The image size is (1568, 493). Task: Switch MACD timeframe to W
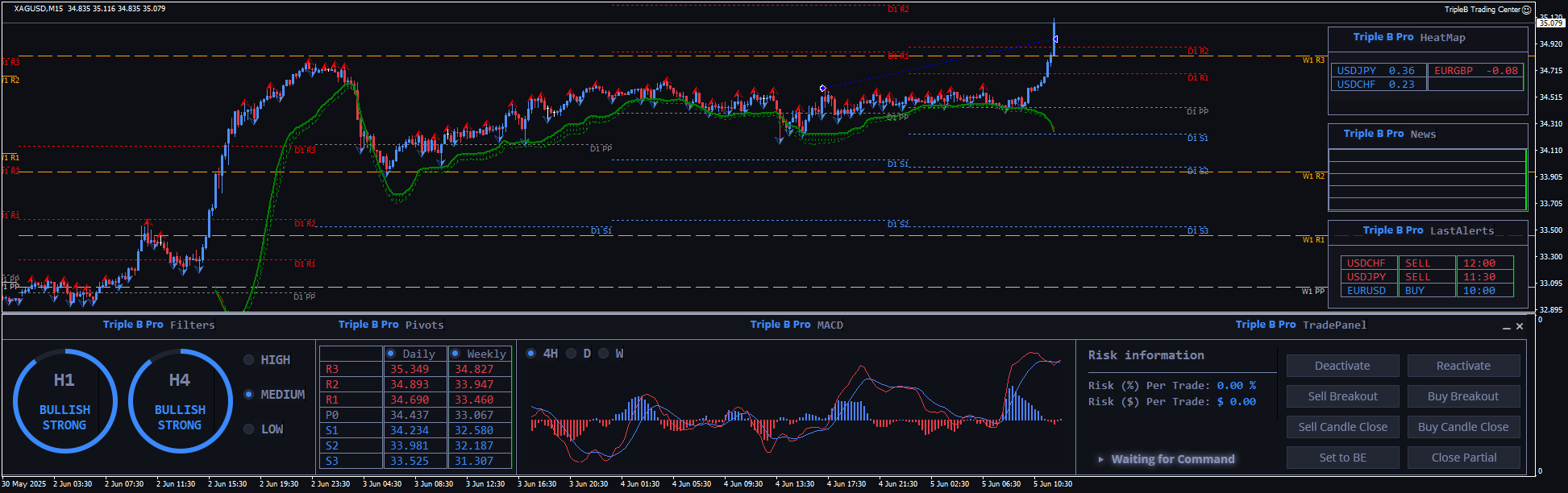pyautogui.click(x=603, y=354)
